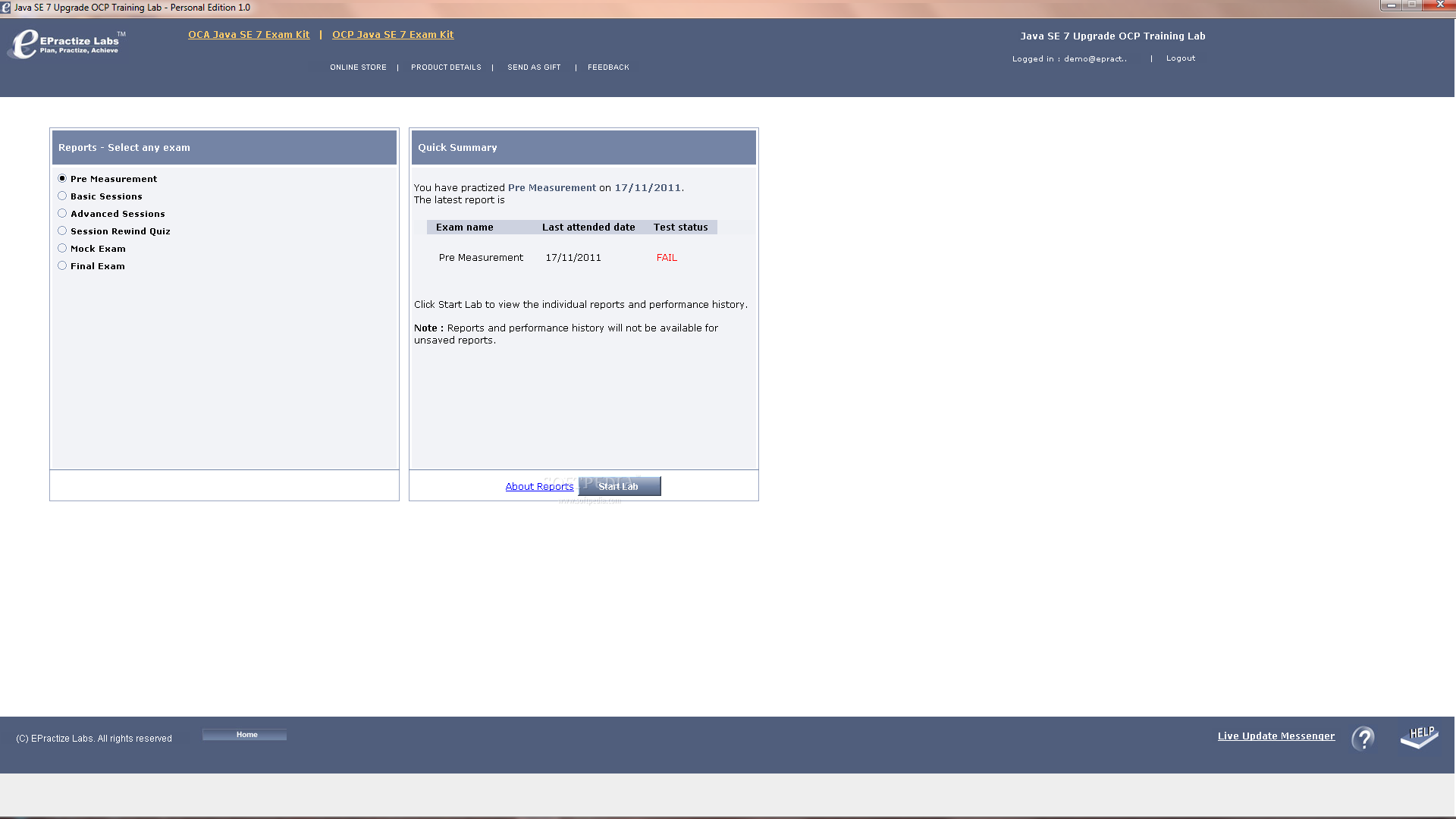
Task: Click the Last attended date column header
Action: 588,227
